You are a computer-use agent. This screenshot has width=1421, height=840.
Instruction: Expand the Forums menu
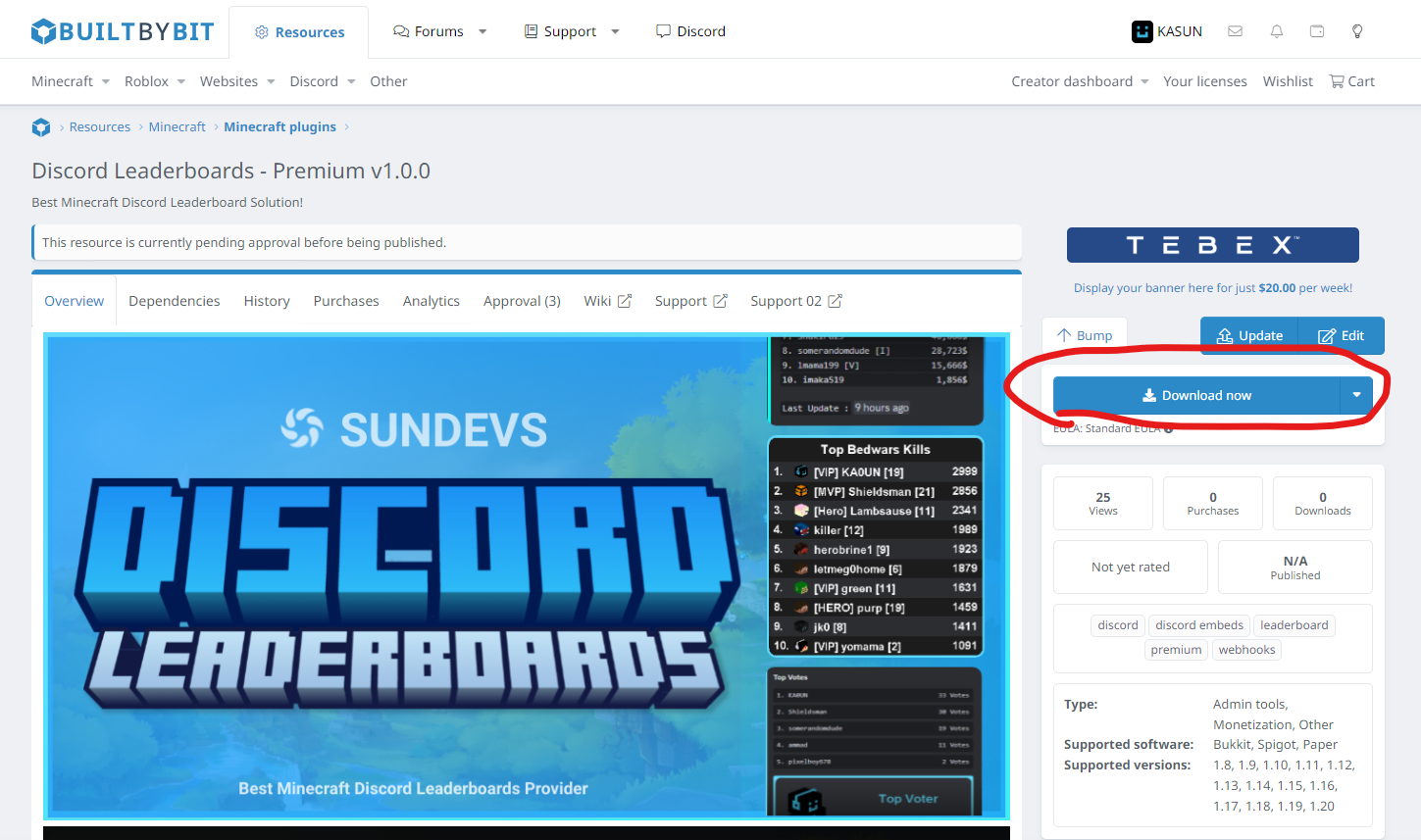[439, 31]
